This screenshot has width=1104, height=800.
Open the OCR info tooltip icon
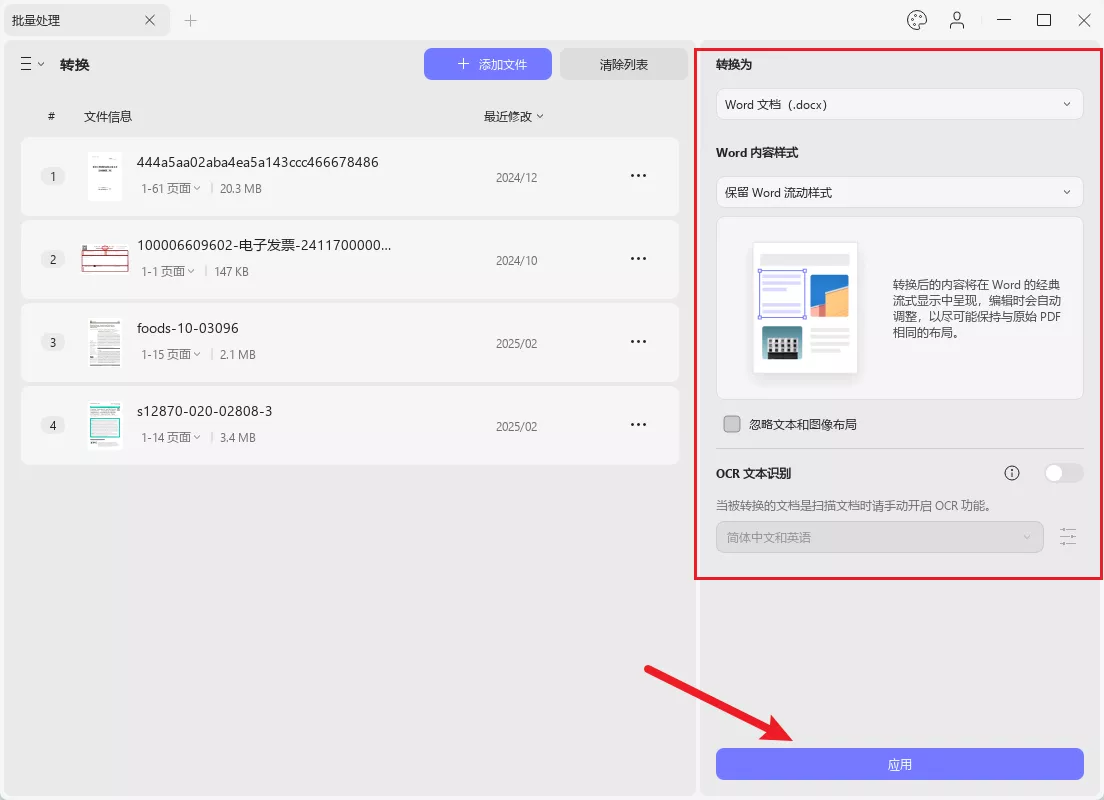click(1012, 473)
